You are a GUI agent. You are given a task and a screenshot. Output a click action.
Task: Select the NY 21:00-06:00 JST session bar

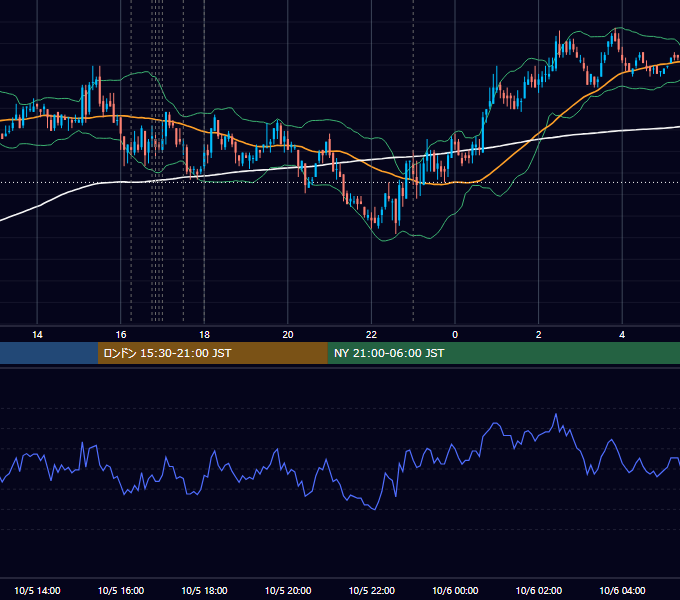pyautogui.click(x=503, y=353)
